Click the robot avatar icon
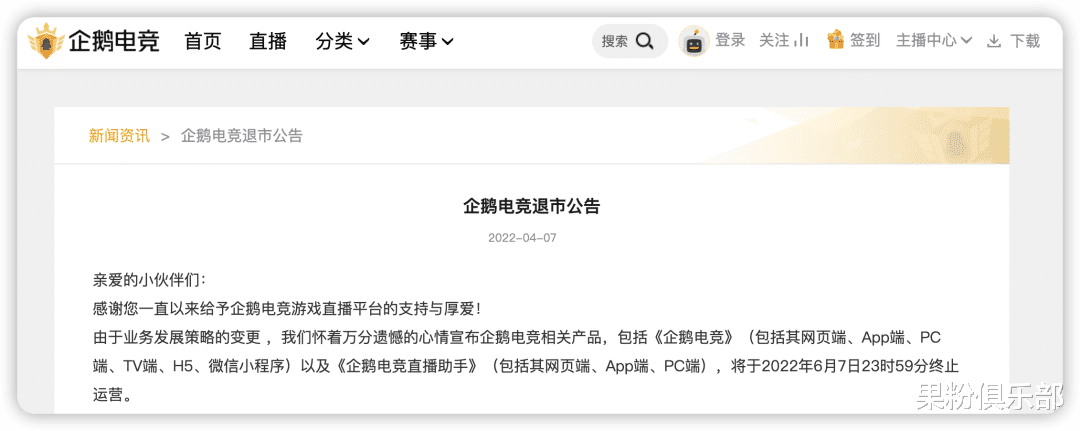This screenshot has width=1080, height=431. (x=694, y=42)
